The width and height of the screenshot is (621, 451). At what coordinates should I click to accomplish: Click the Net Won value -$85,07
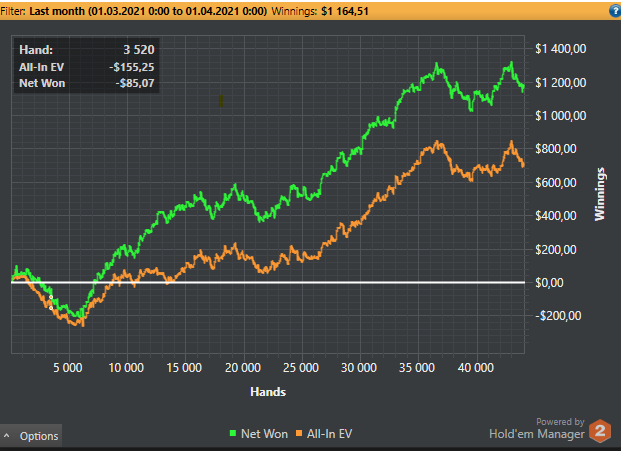[x=135, y=83]
